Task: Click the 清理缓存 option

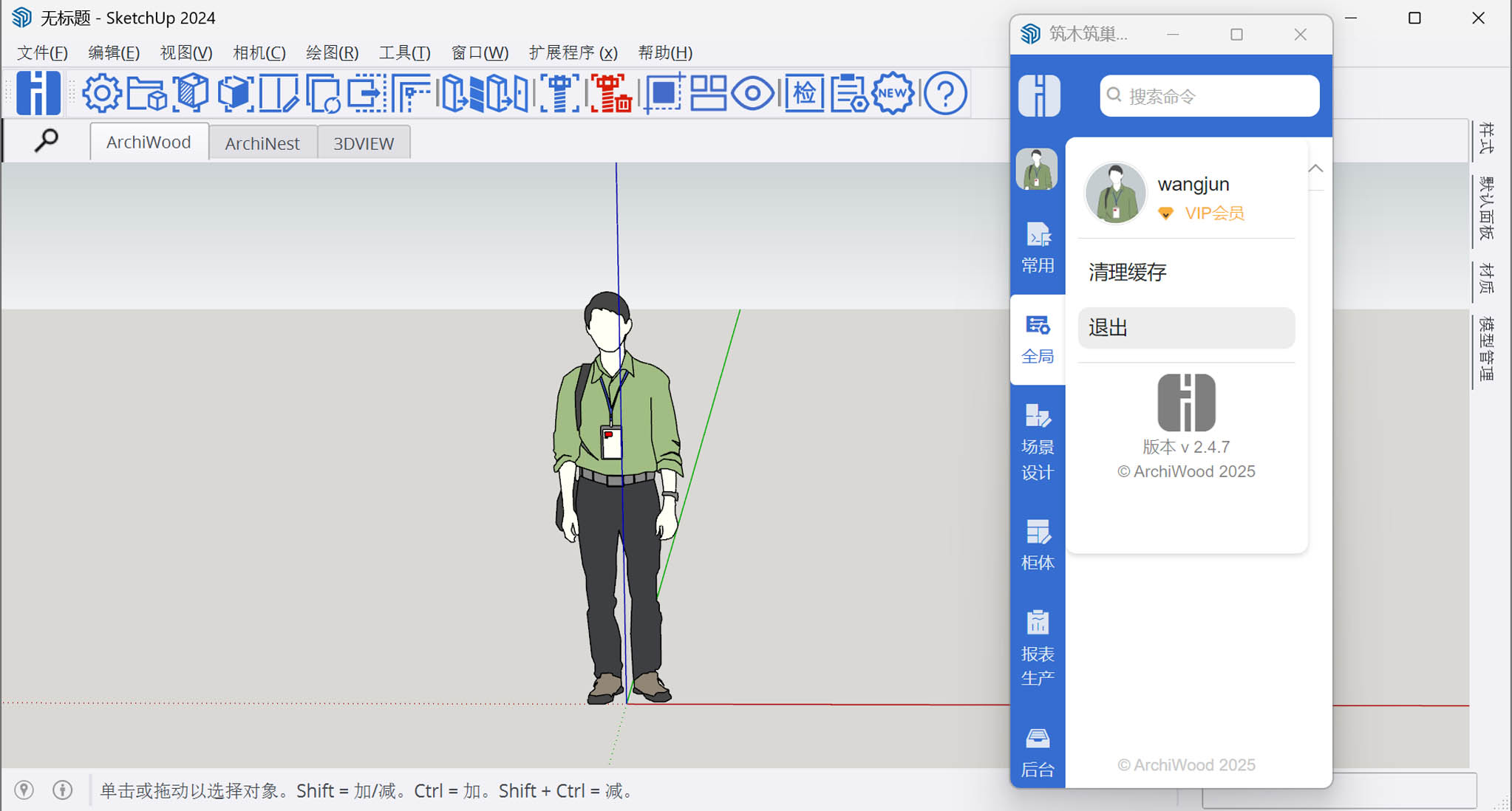Action: click(x=1186, y=272)
